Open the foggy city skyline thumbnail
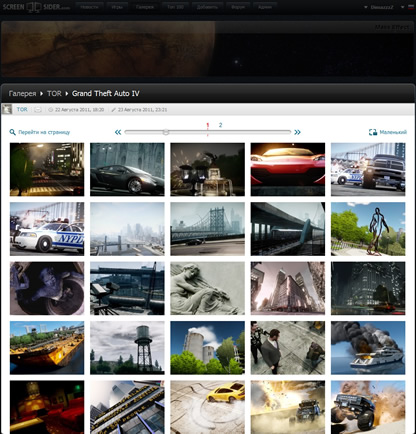Screen dimensions: 416x434 point(127,229)
